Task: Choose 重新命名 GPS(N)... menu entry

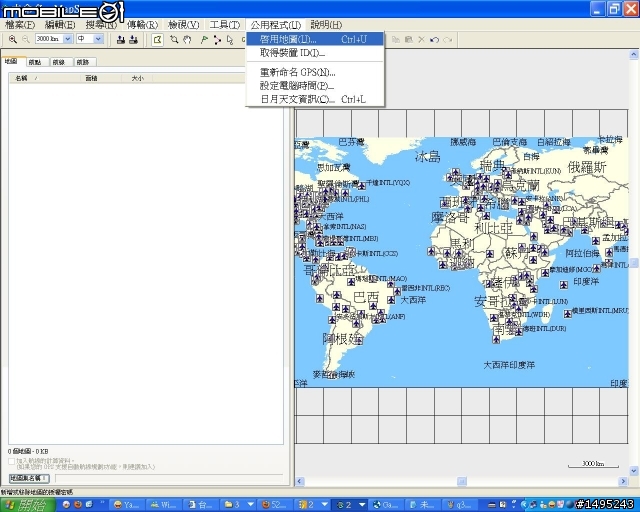Action: [315, 72]
